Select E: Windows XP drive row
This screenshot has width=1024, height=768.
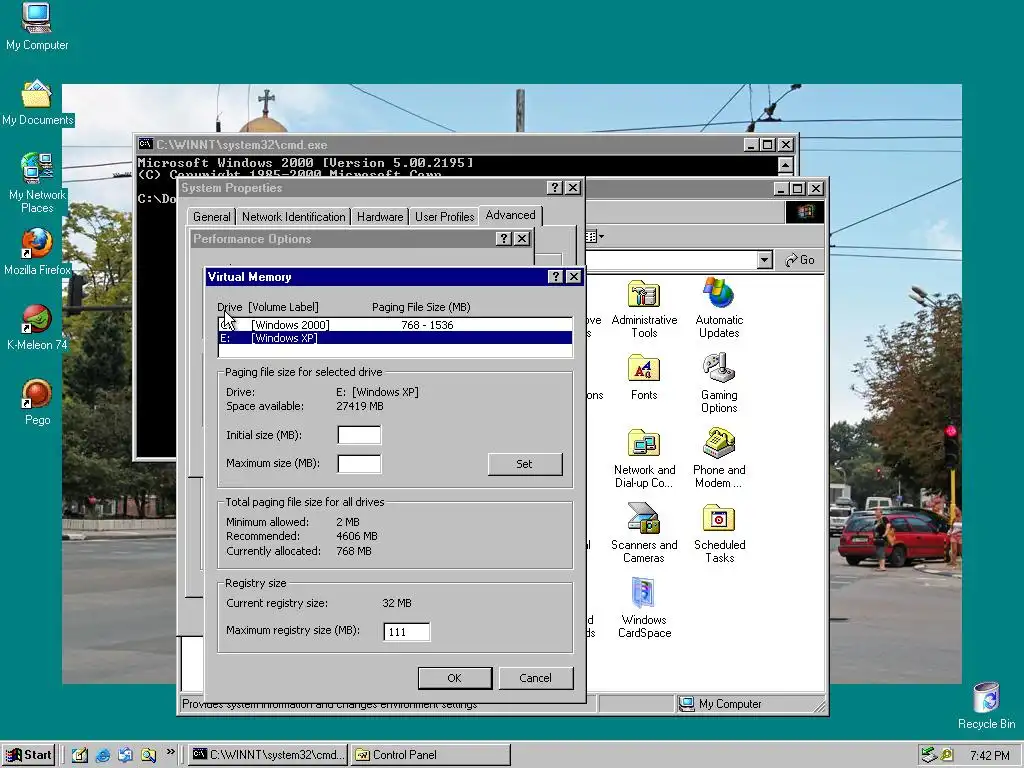pos(395,338)
